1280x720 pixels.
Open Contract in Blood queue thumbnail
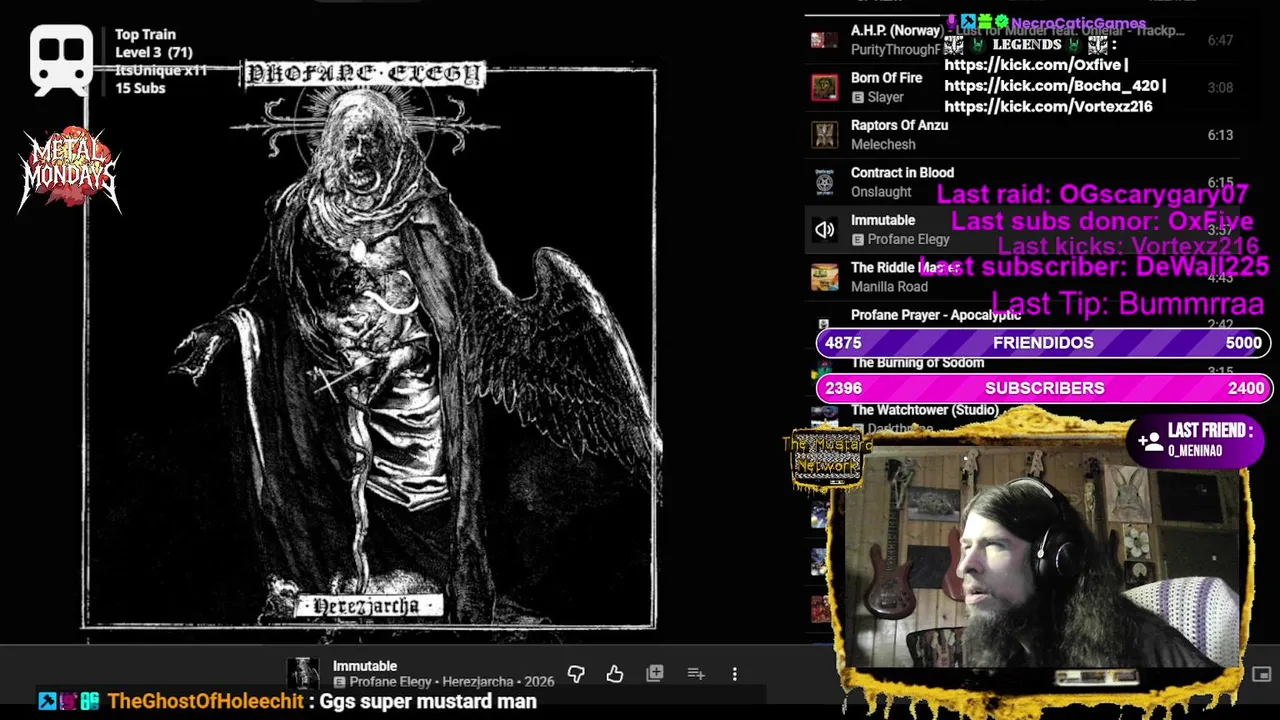[x=825, y=182]
